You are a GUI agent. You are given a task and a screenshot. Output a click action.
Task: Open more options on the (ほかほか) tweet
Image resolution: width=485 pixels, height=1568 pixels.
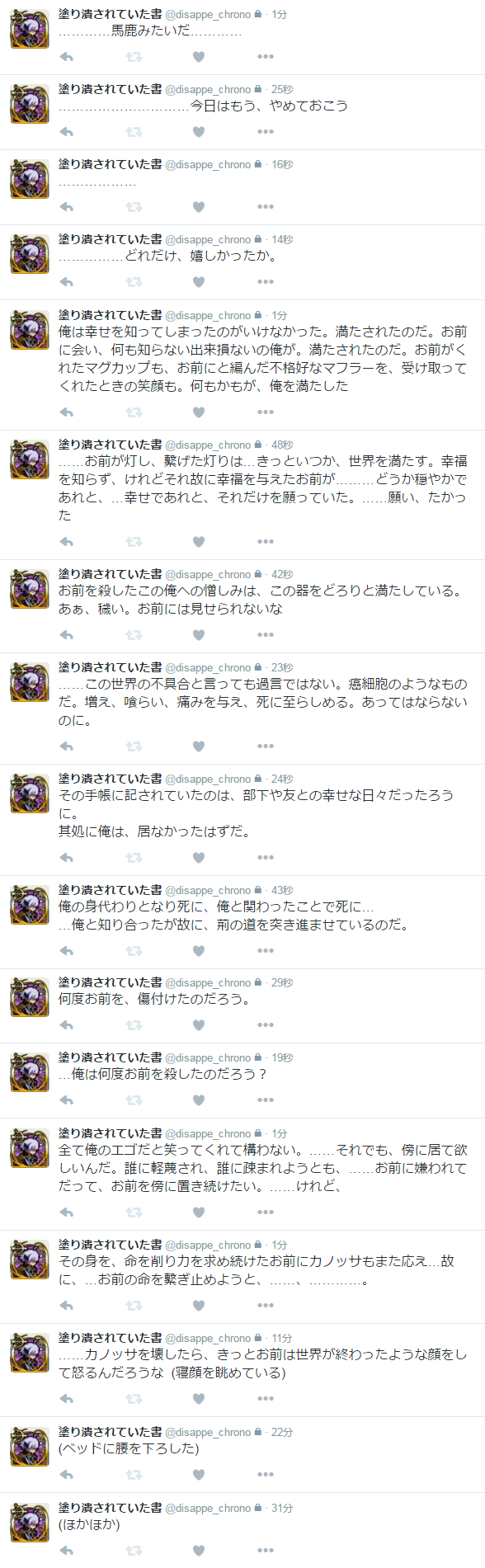coord(265,1550)
